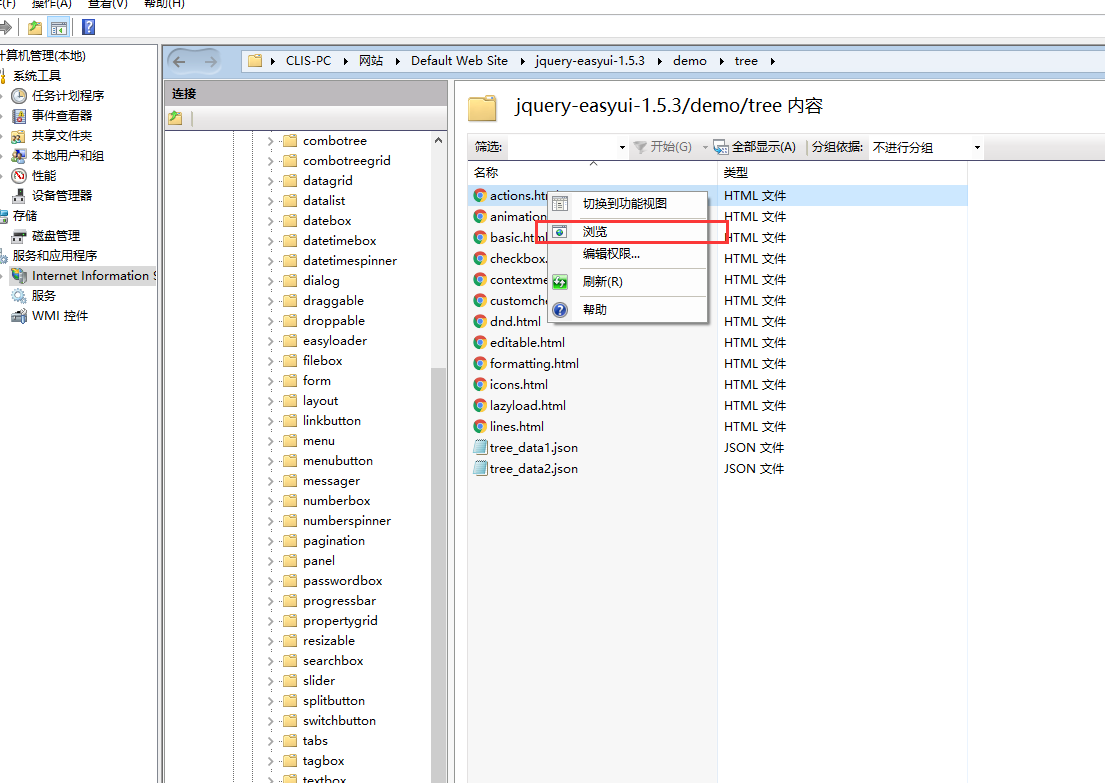Click the Disk Management icon
The image size is (1105, 783).
click(19, 236)
